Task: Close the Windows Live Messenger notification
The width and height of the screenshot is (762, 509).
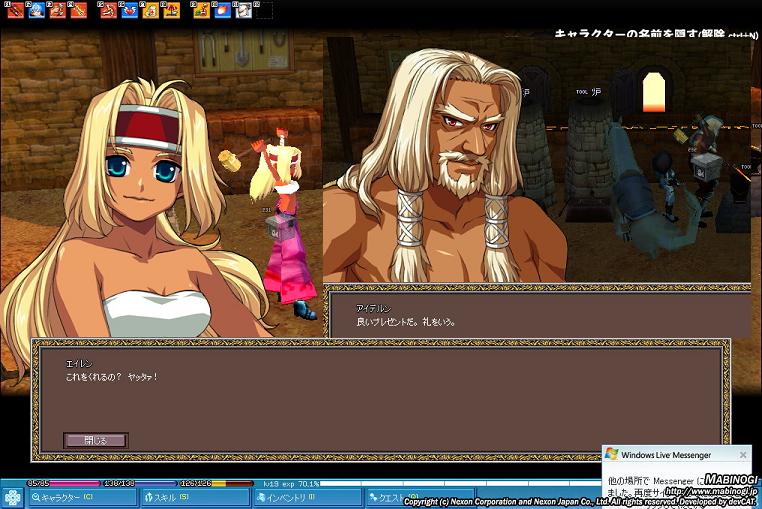Action: 743,455
